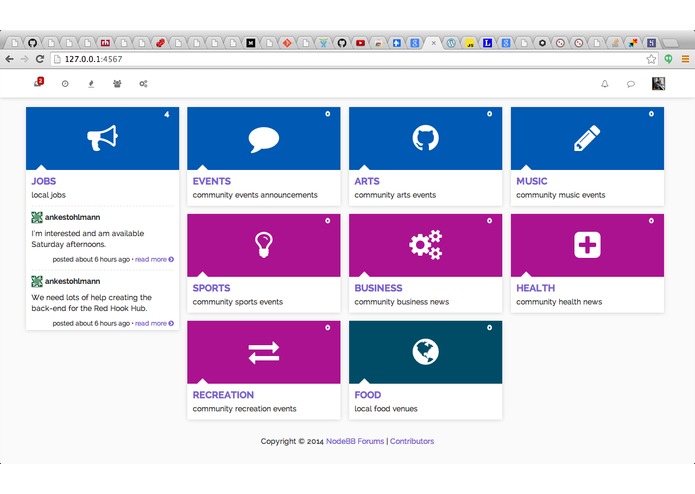The height and width of the screenshot is (494, 695).
Task: Open ankestohlmann above the Saturday afternoons post
Action: point(72,217)
